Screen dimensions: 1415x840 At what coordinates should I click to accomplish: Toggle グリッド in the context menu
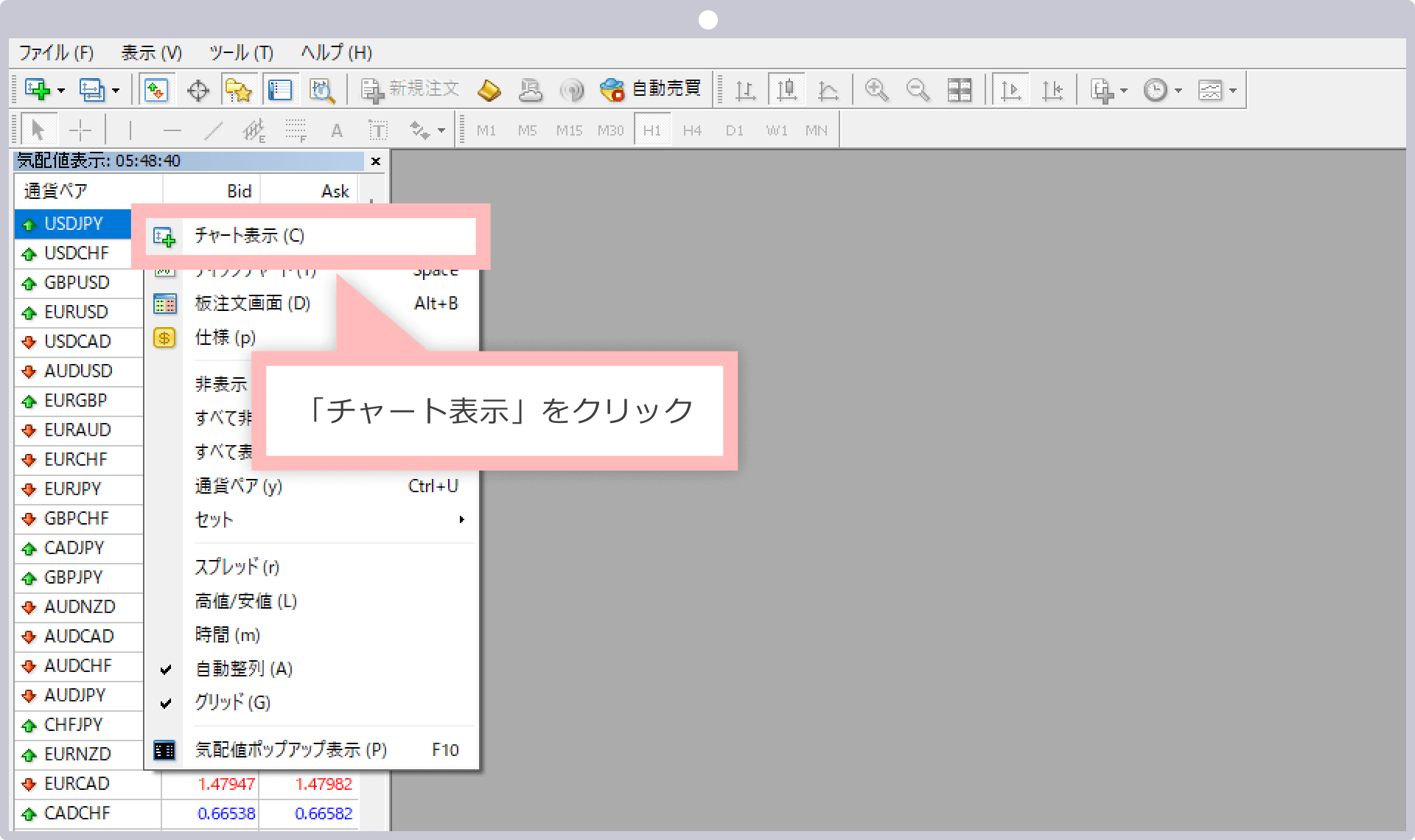point(232,703)
